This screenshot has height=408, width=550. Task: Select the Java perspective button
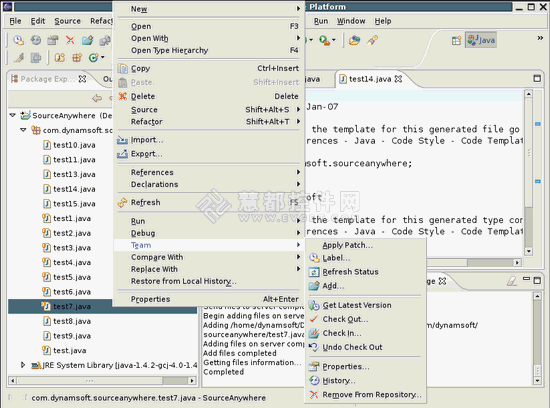pos(481,40)
